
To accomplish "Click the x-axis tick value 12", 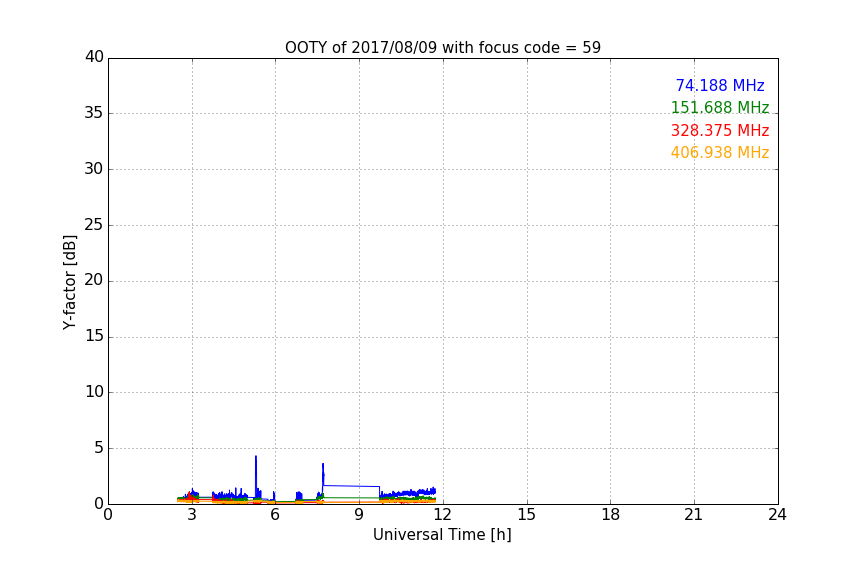I will pos(442,515).
